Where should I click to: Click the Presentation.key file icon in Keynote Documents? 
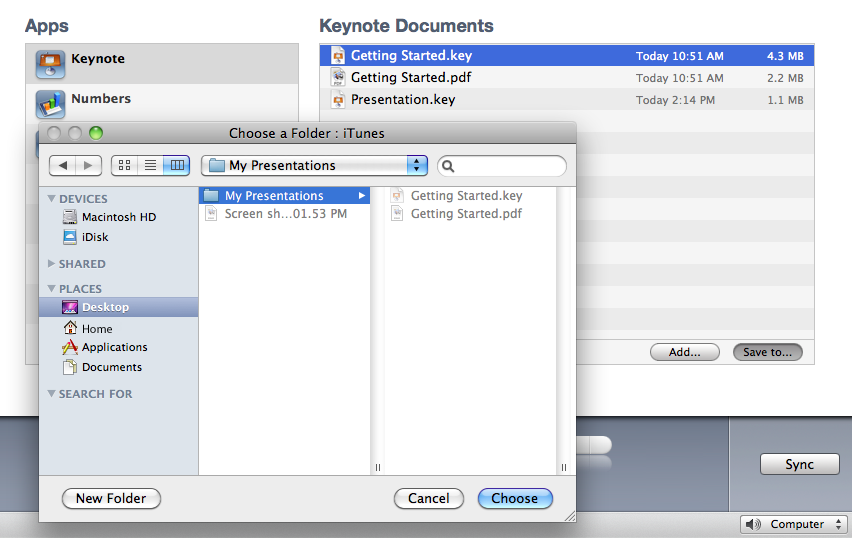point(338,99)
